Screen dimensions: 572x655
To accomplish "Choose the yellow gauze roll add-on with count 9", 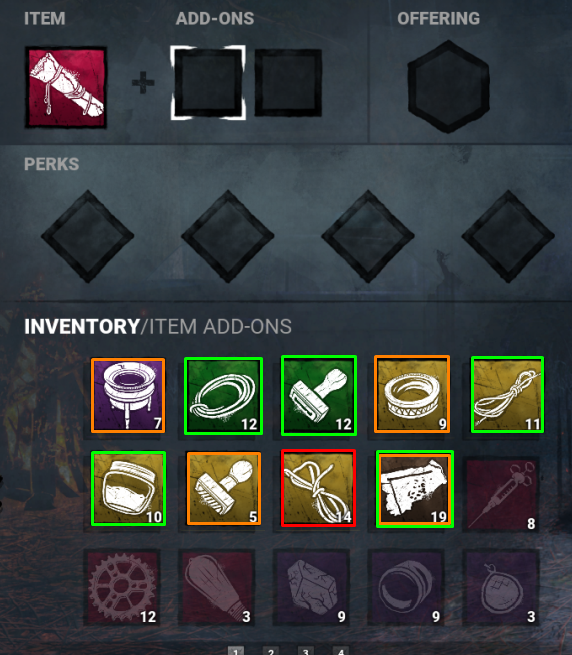I will (x=412, y=394).
